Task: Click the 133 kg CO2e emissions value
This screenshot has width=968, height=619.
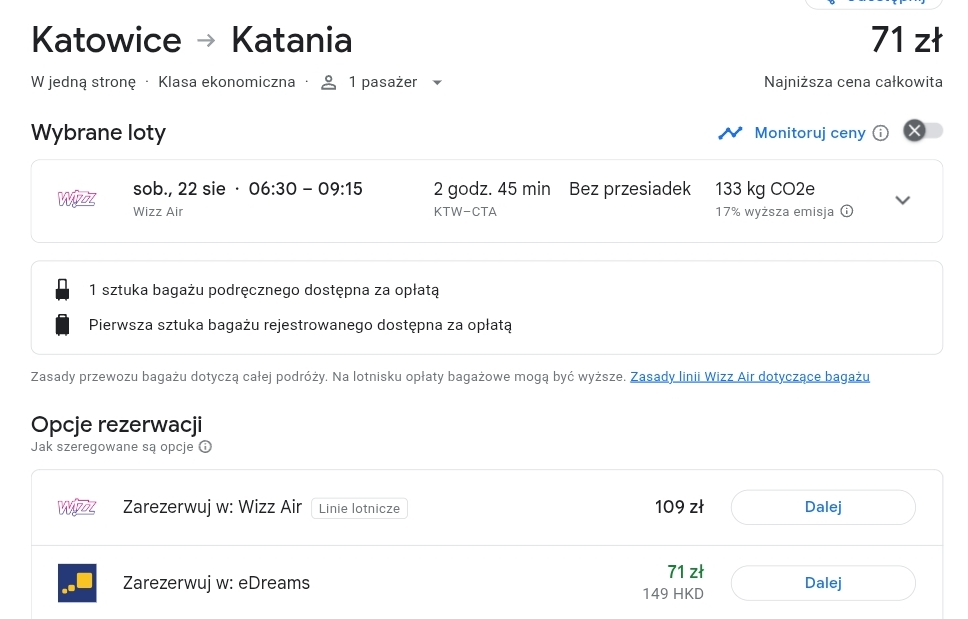Action: coord(765,189)
